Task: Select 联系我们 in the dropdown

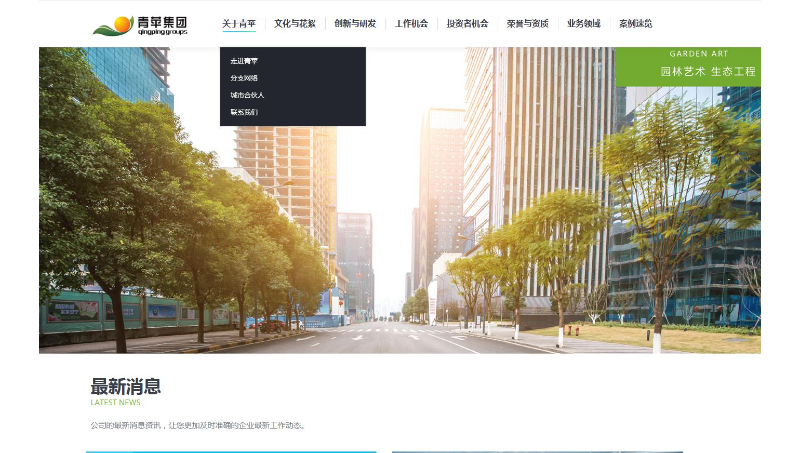Action: [x=244, y=112]
